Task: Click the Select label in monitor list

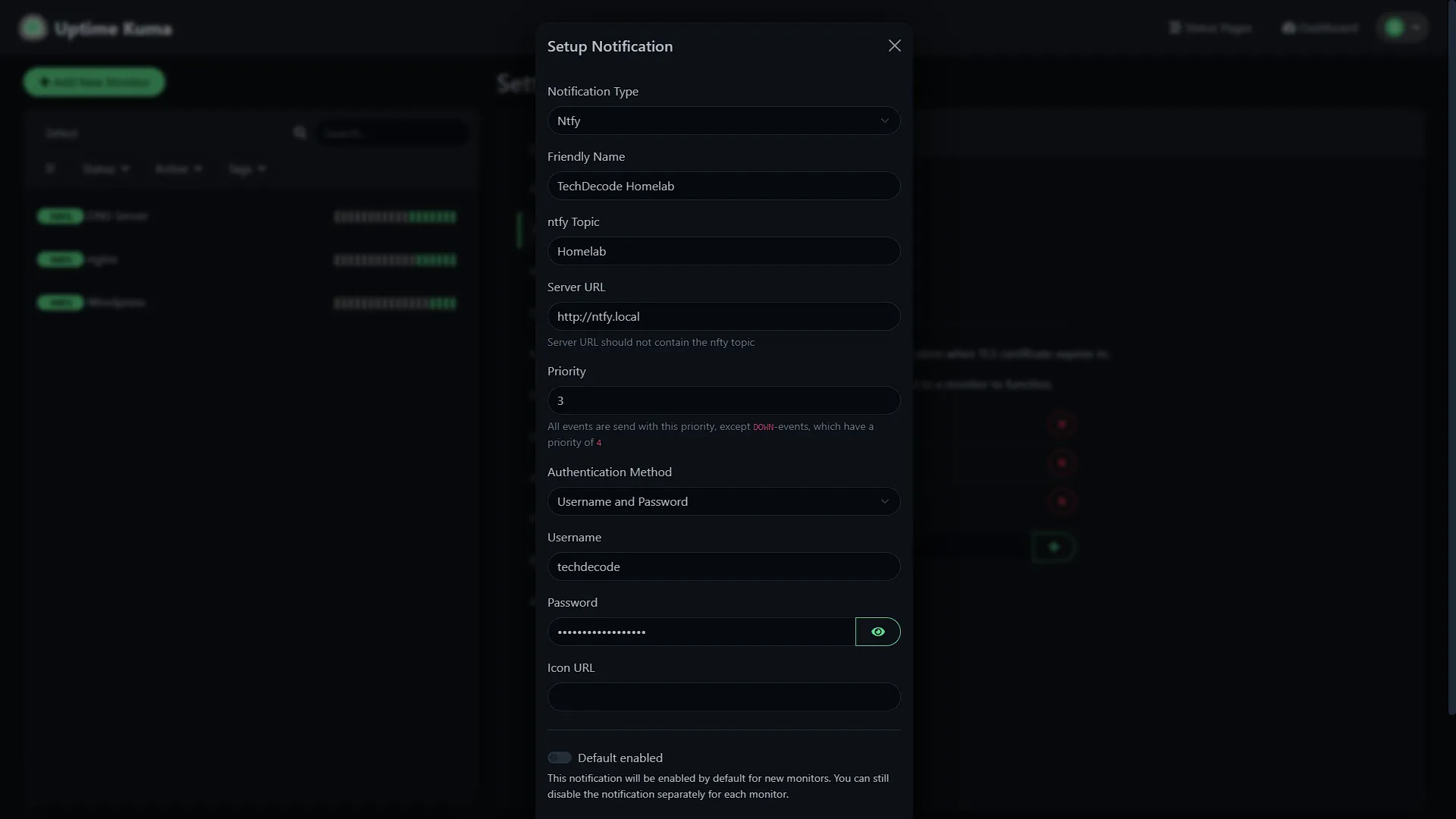Action: tap(61, 133)
